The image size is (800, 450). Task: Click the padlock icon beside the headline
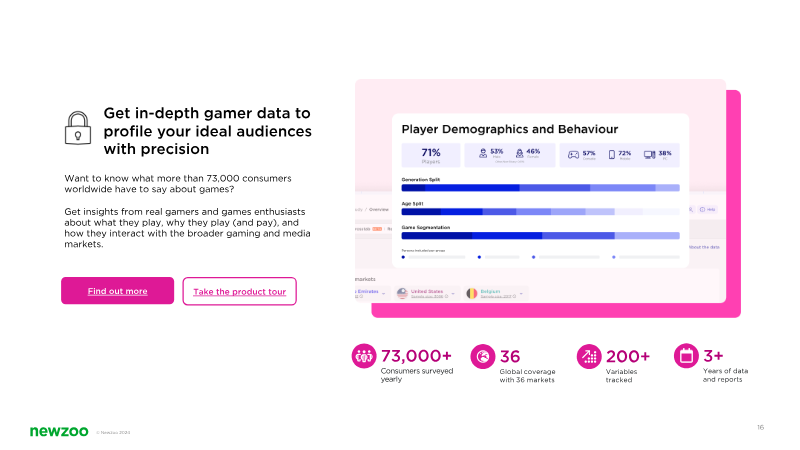(x=78, y=128)
